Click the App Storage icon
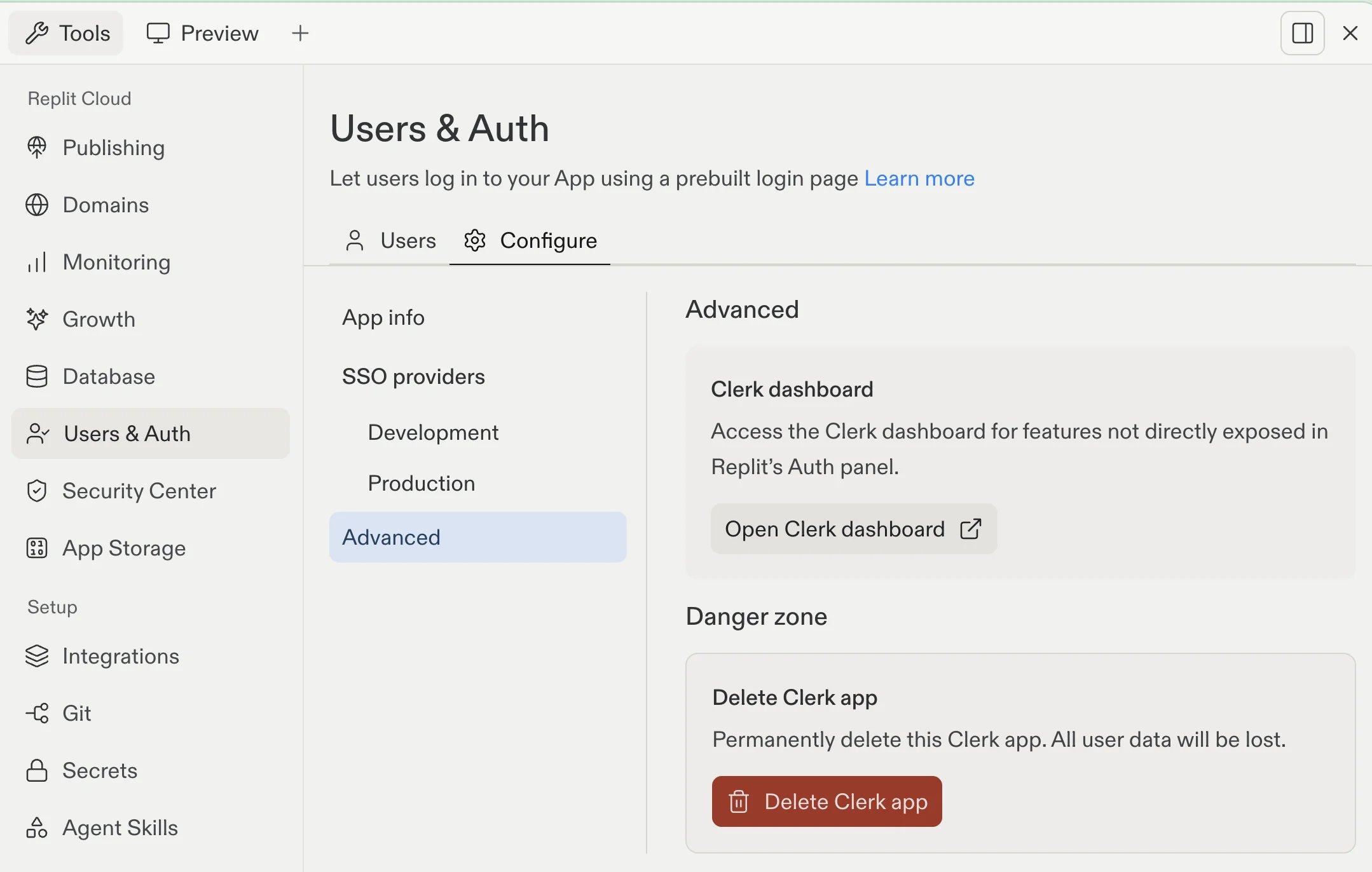Image resolution: width=1372 pixels, height=872 pixels. [x=37, y=548]
